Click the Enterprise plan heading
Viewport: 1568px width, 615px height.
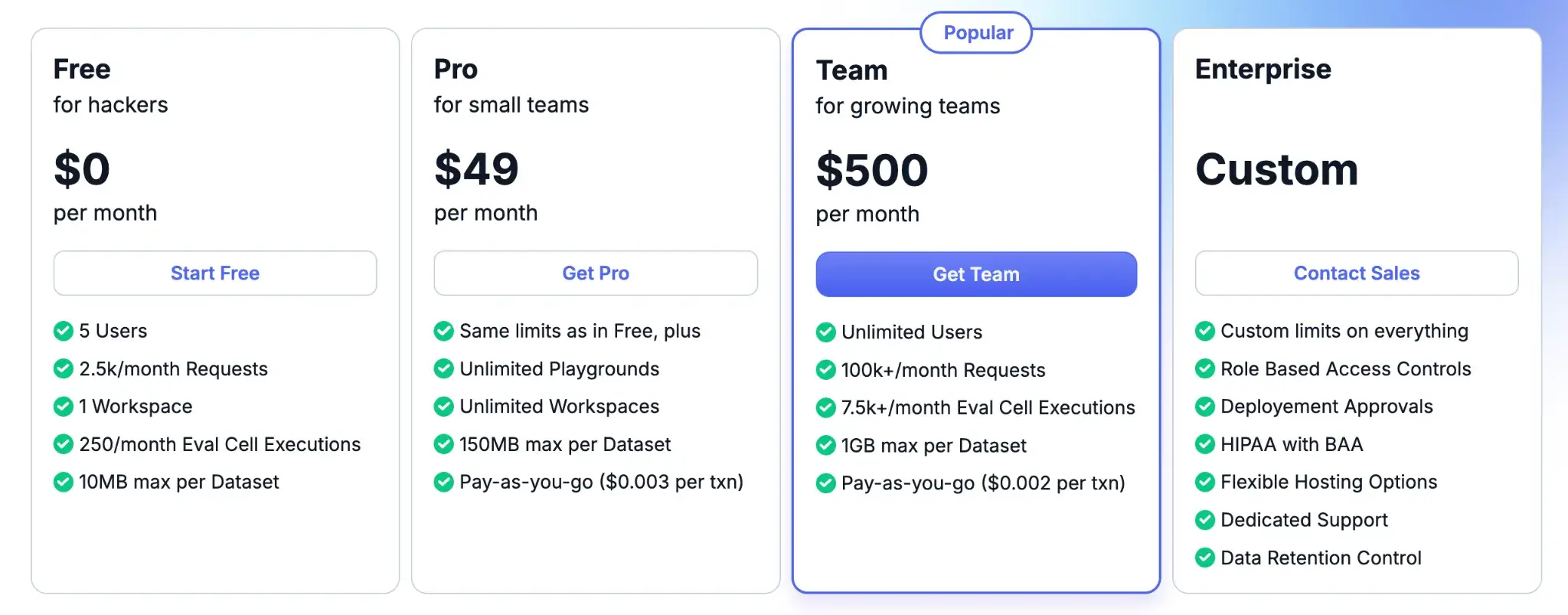1263,69
